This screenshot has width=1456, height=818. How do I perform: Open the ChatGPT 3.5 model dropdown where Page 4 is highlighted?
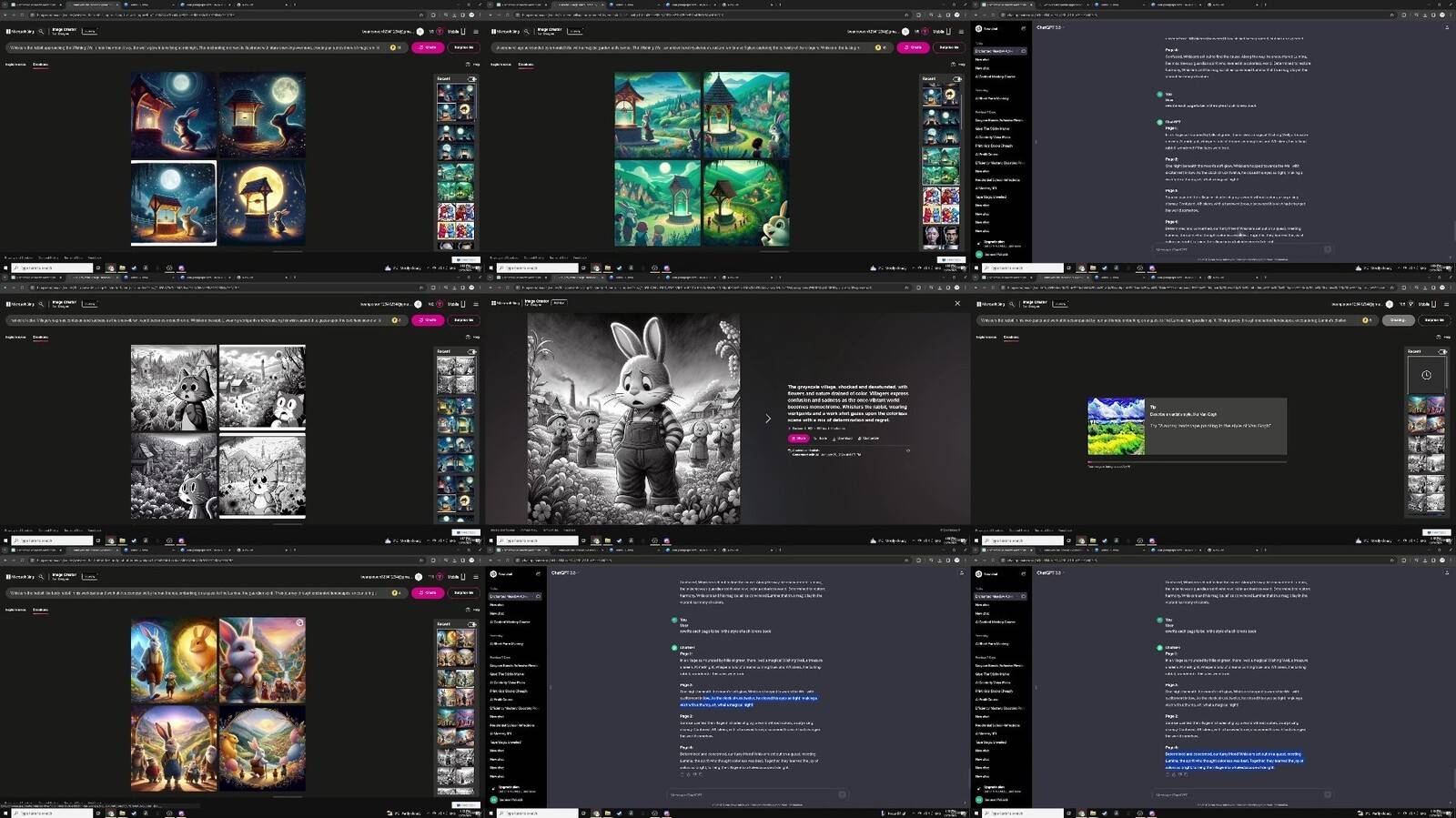pyautogui.click(x=1047, y=573)
